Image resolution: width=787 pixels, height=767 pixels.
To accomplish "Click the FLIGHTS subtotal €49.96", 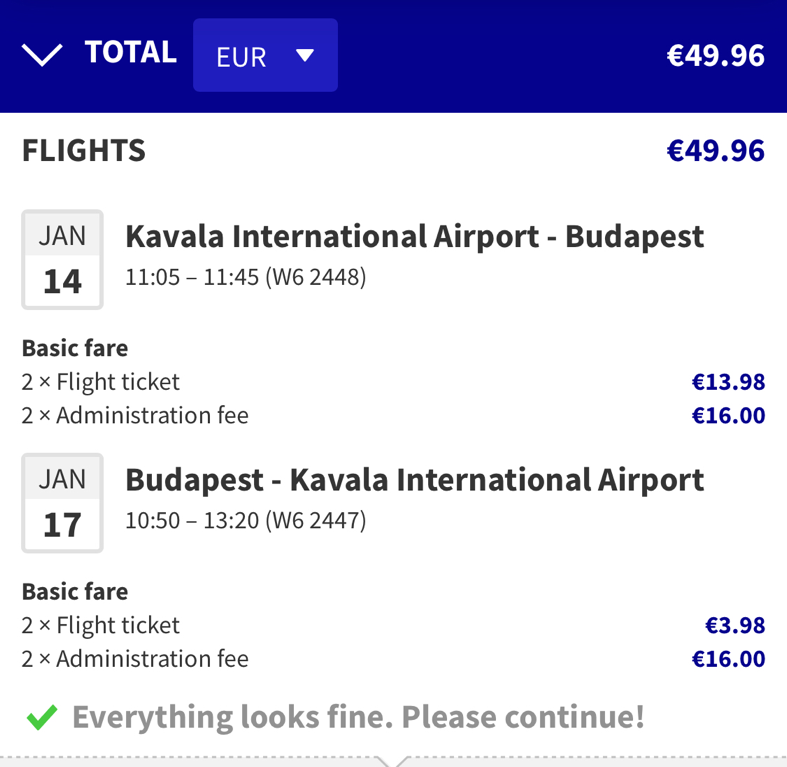I will (x=715, y=151).
